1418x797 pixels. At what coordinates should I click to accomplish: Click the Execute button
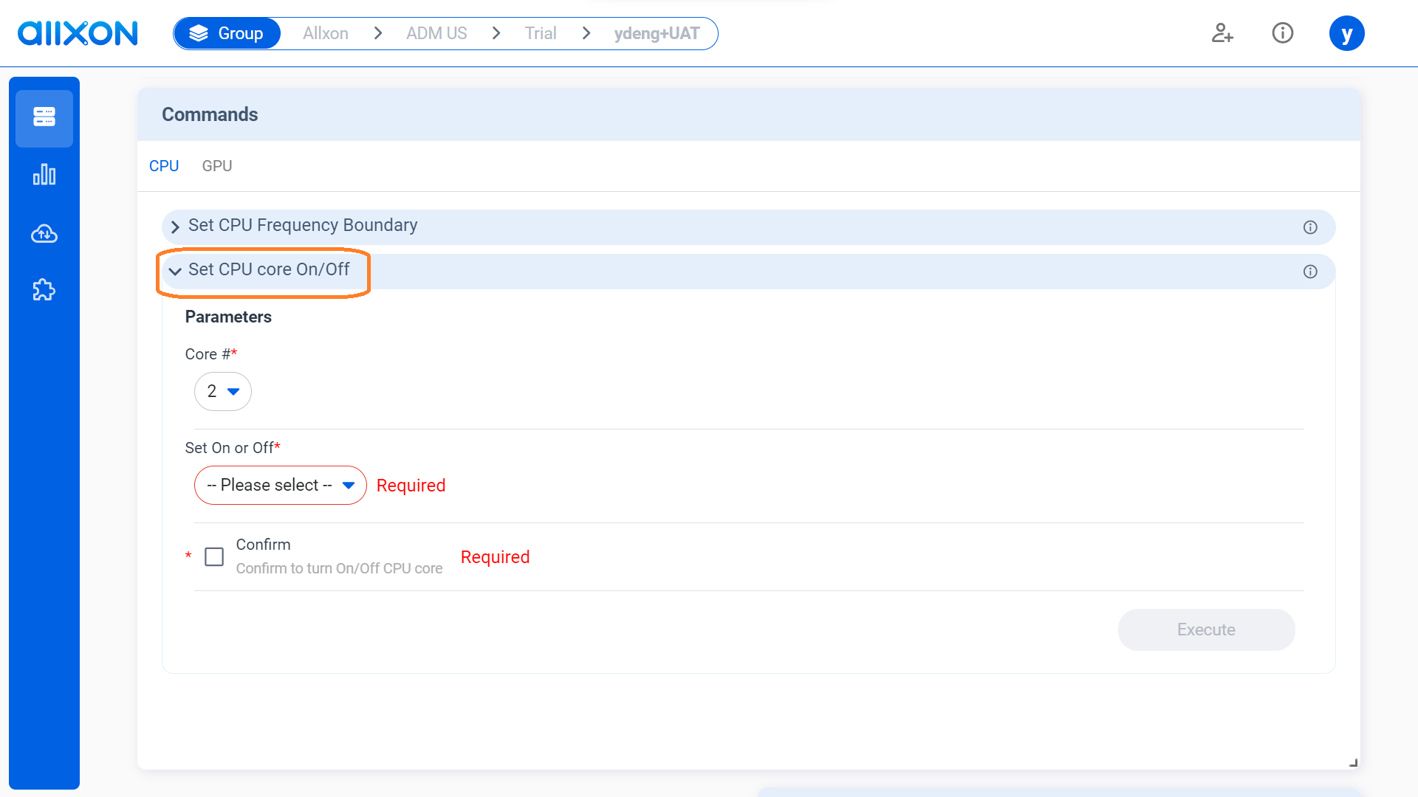coord(1206,629)
